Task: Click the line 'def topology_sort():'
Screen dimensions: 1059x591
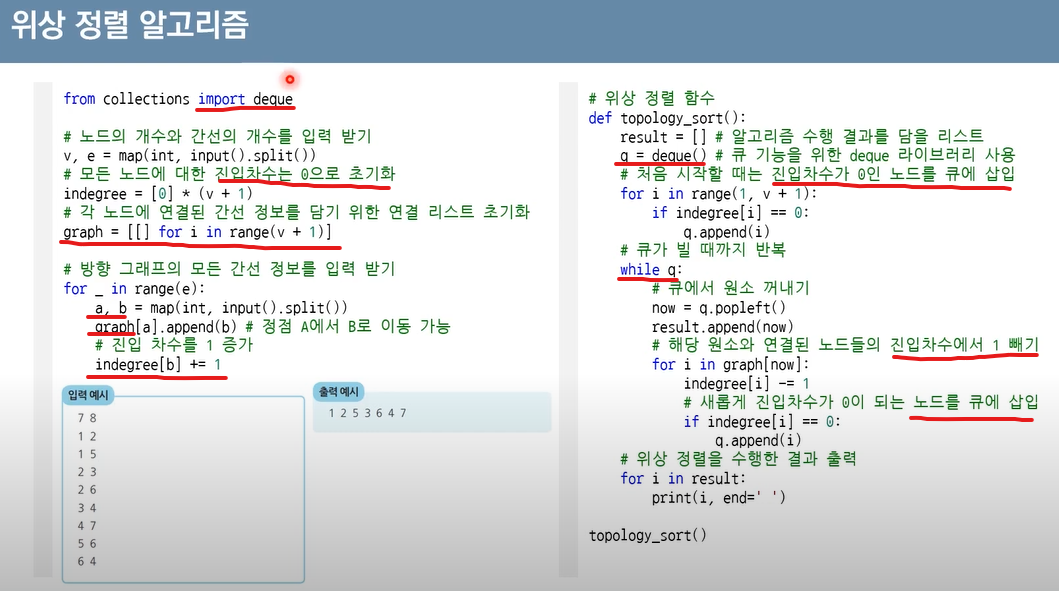Action: coord(667,118)
